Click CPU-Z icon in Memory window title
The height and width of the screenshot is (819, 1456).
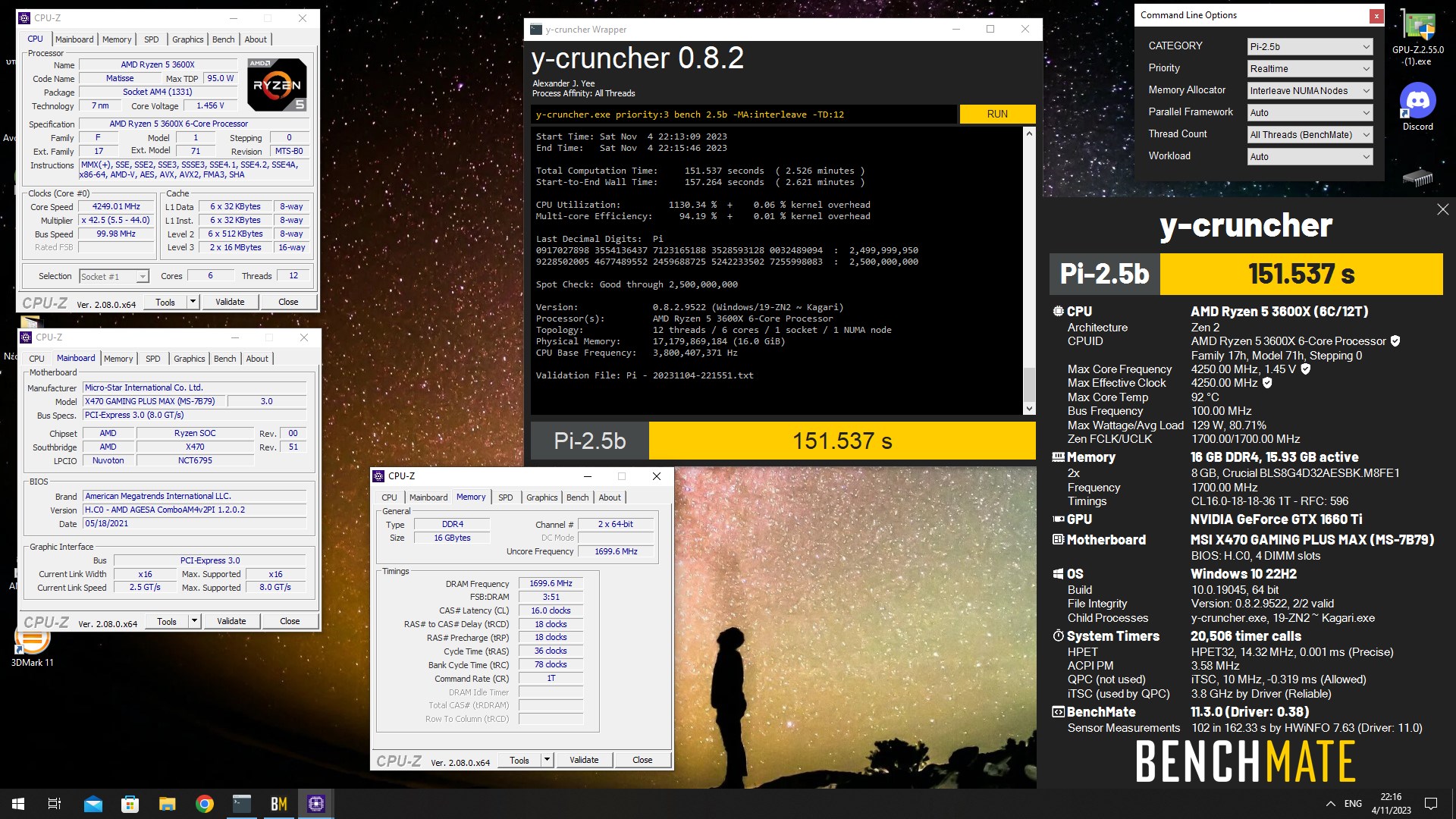pyautogui.click(x=379, y=476)
